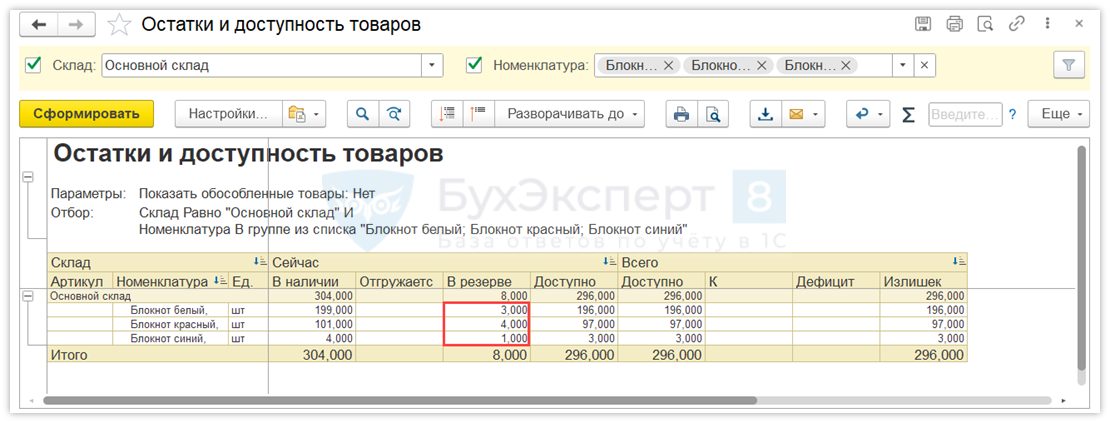Open the Склад field dropdown list
Image resolution: width=1110 pixels, height=423 pixels.
click(x=432, y=65)
